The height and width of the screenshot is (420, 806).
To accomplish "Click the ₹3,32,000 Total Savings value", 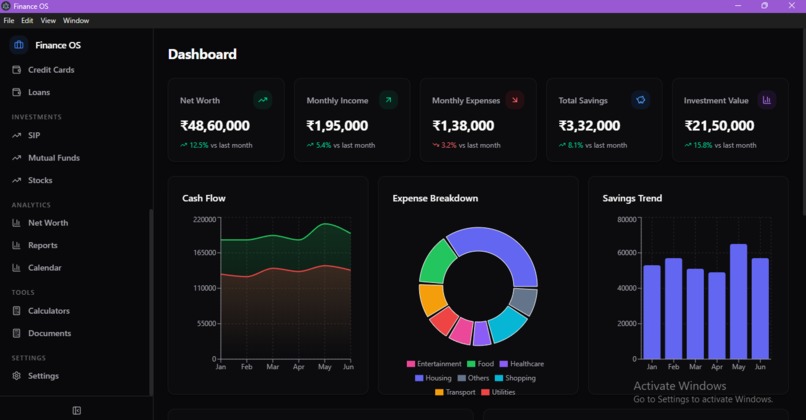I will click(x=590, y=126).
